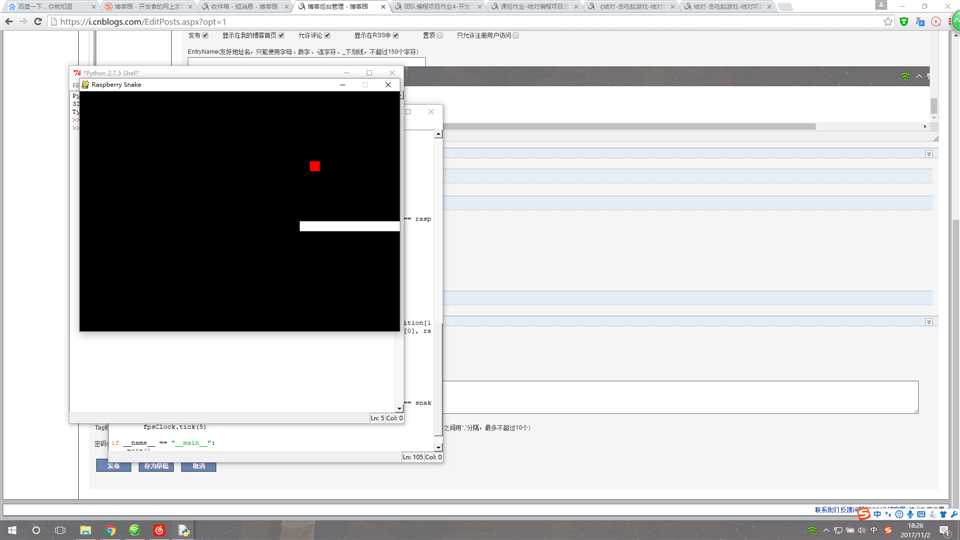
Task: Toggle Chinese mode on Sogou IME bar
Action: point(877,514)
